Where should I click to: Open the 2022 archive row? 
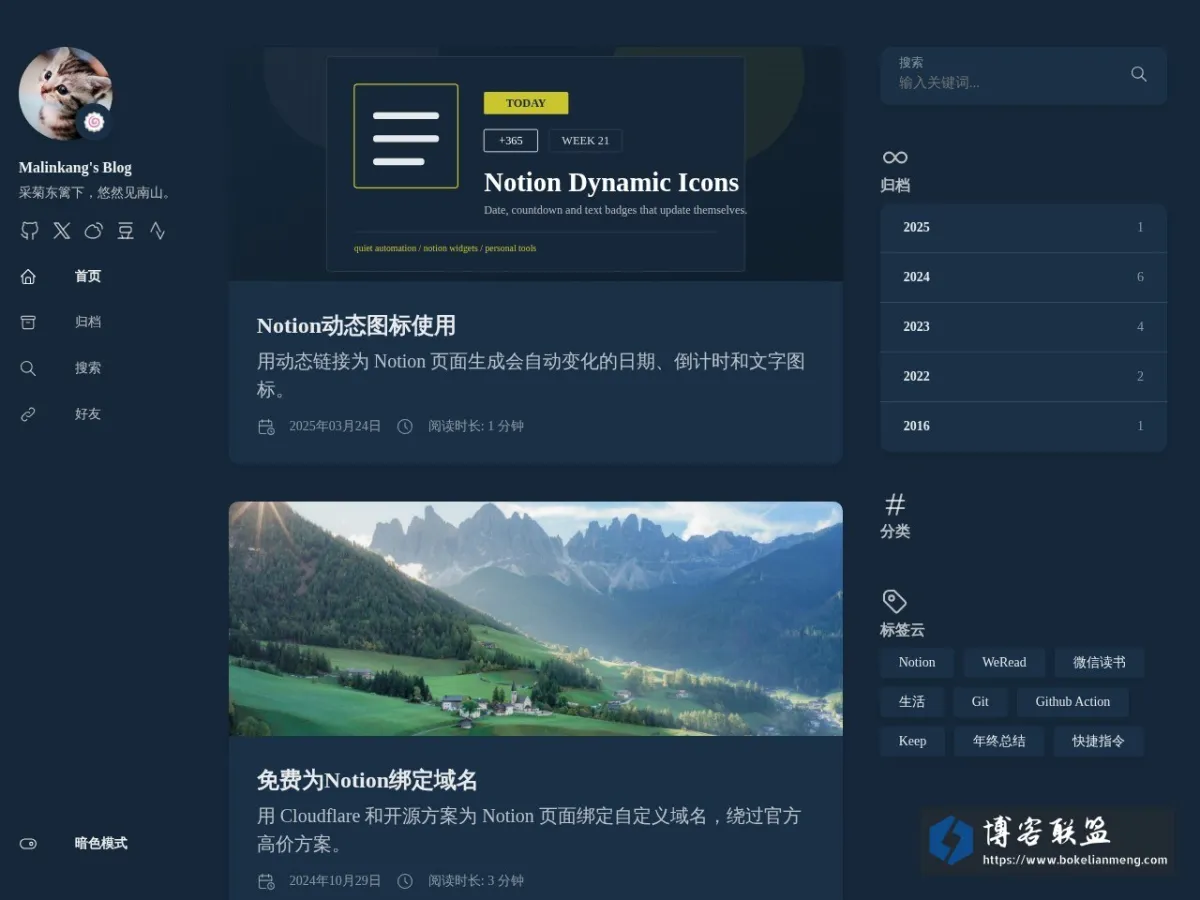[x=1023, y=377]
